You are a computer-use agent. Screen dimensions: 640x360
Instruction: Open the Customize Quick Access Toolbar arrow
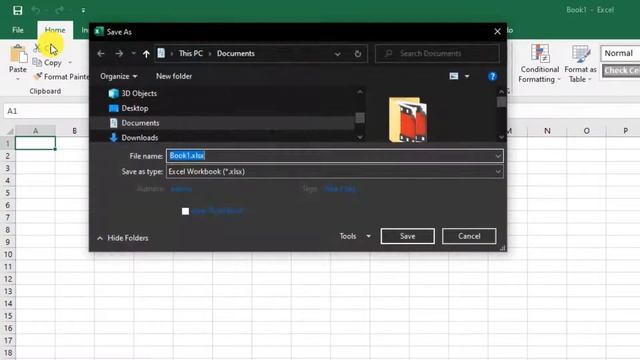(83, 11)
